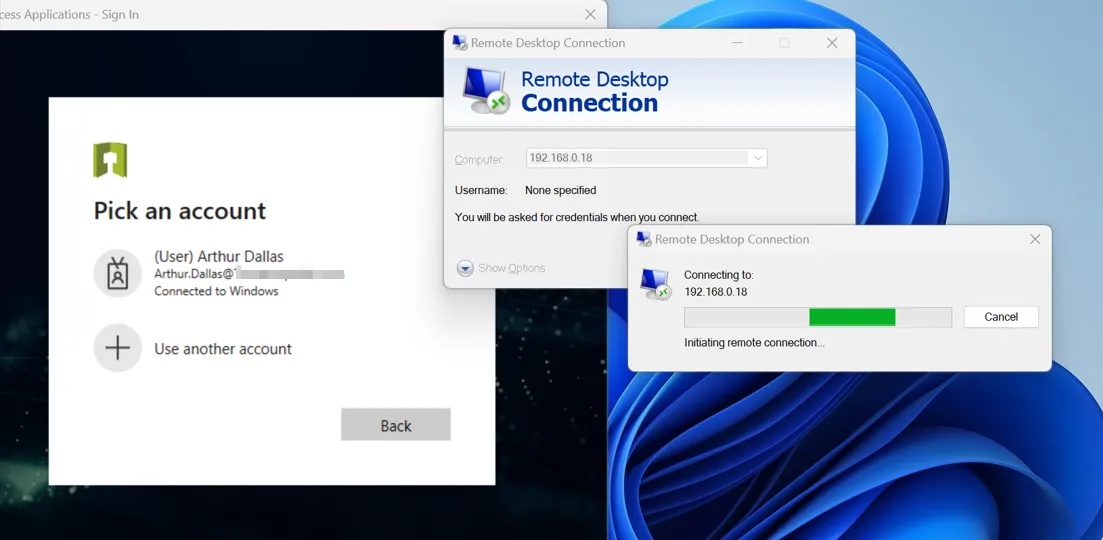Expand Show Options in Remote Desktop

pos(501,268)
